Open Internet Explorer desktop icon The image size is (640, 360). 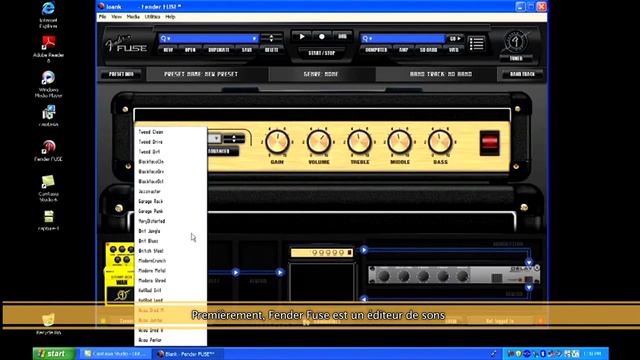point(48,14)
